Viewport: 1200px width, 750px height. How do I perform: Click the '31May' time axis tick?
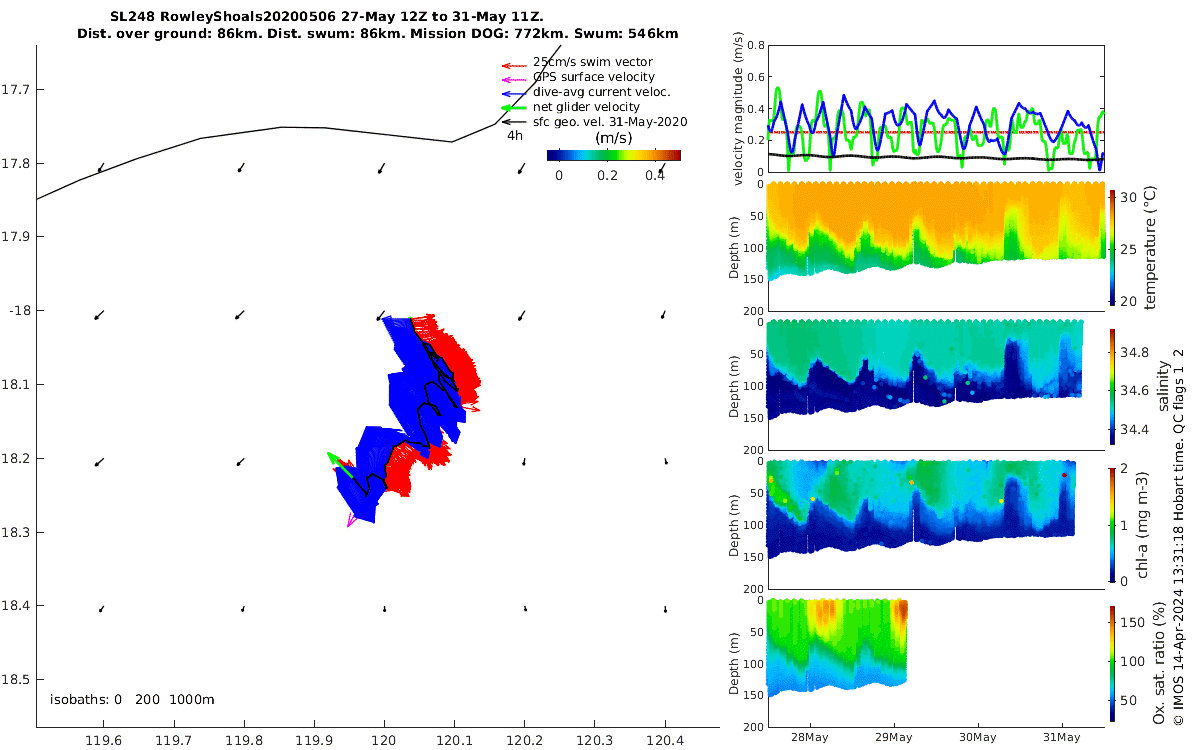[x=1061, y=738]
